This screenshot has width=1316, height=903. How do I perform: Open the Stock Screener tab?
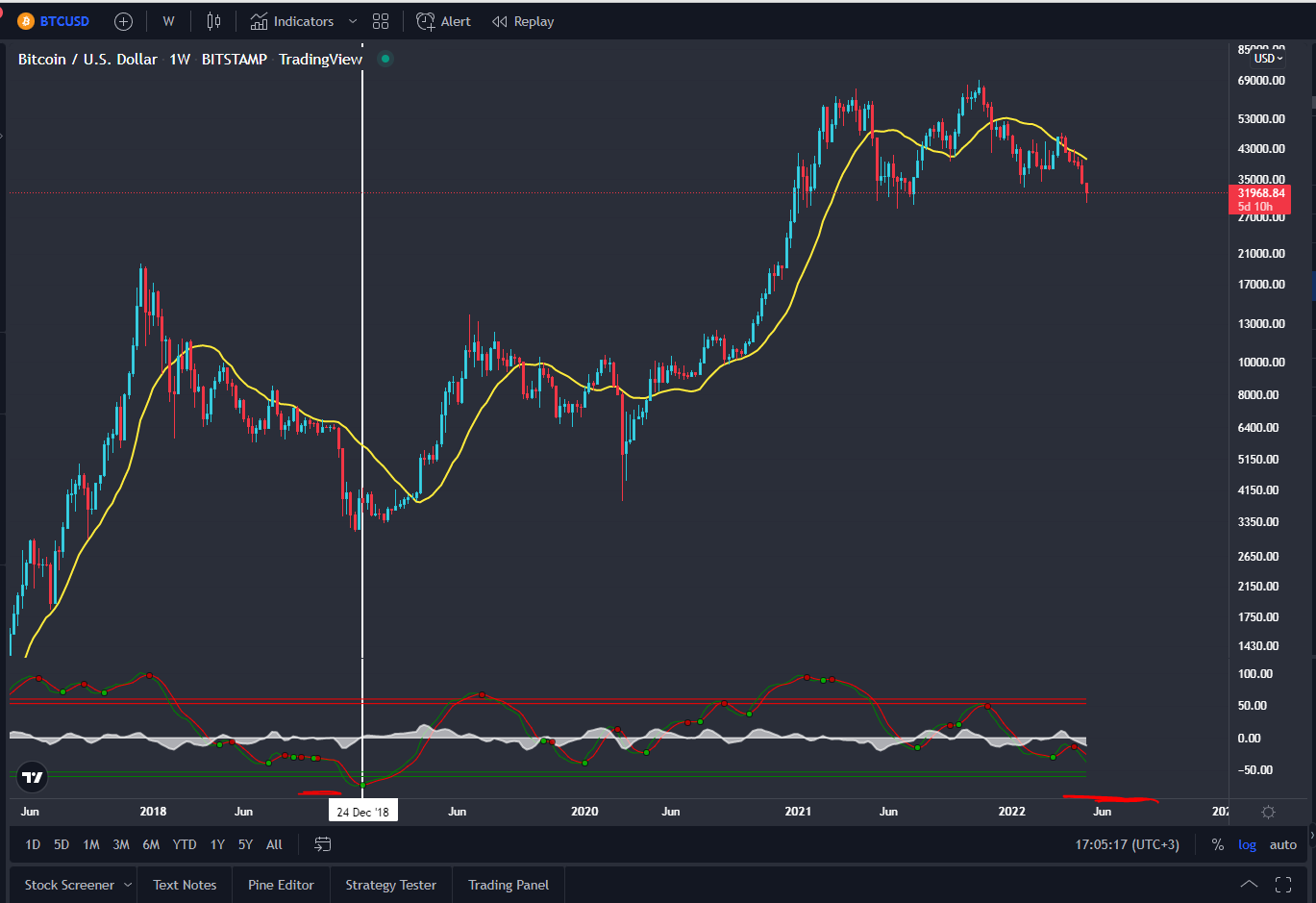(69, 885)
